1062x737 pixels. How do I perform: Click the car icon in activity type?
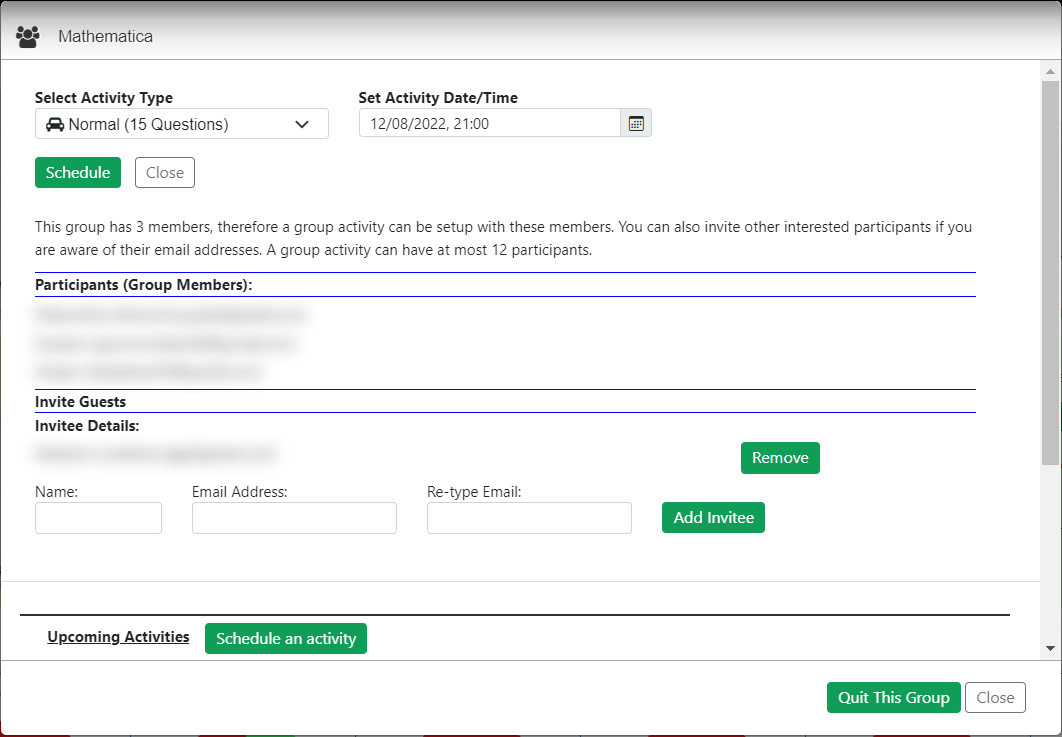55,125
